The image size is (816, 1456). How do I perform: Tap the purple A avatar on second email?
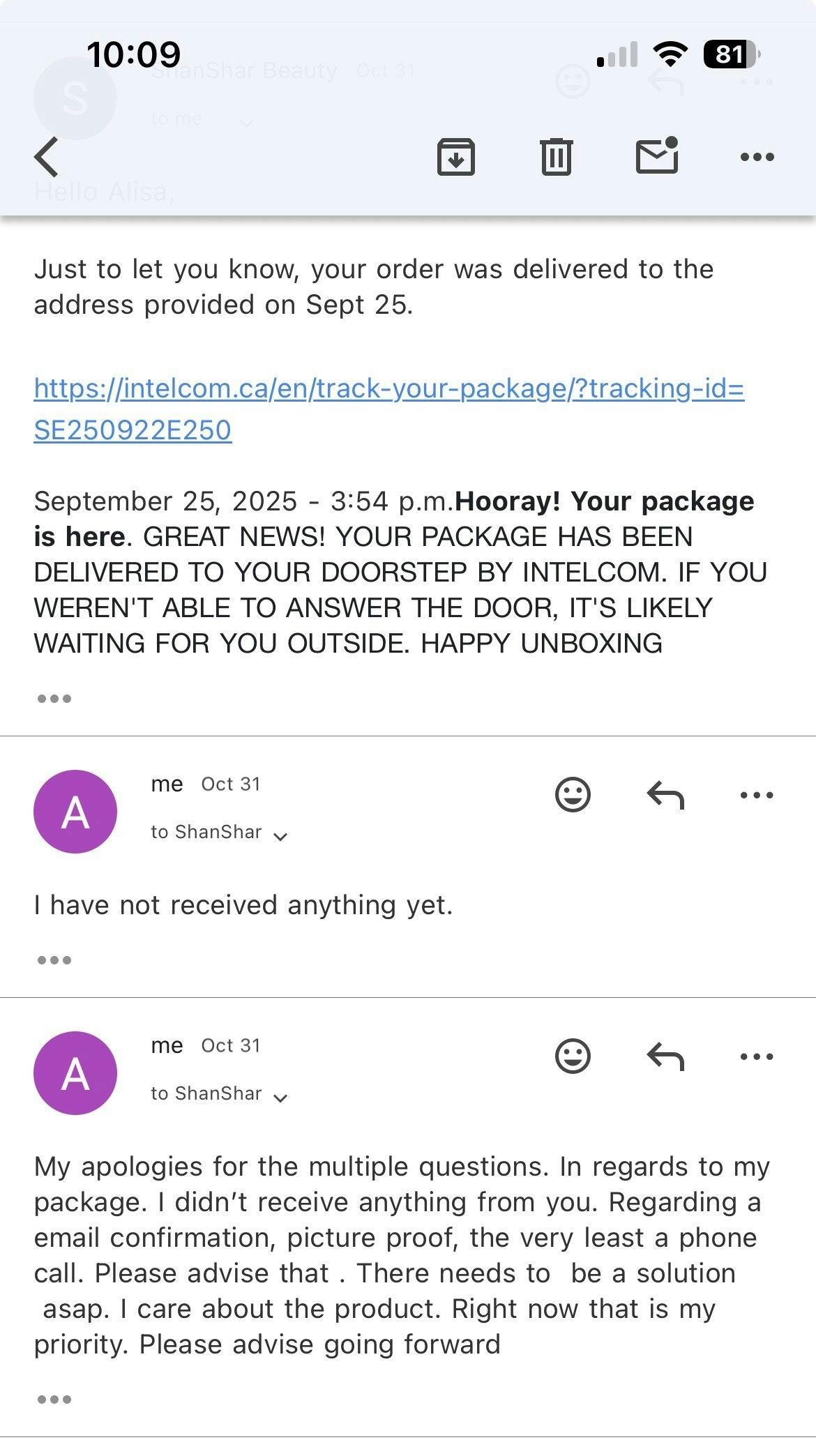coord(75,1072)
